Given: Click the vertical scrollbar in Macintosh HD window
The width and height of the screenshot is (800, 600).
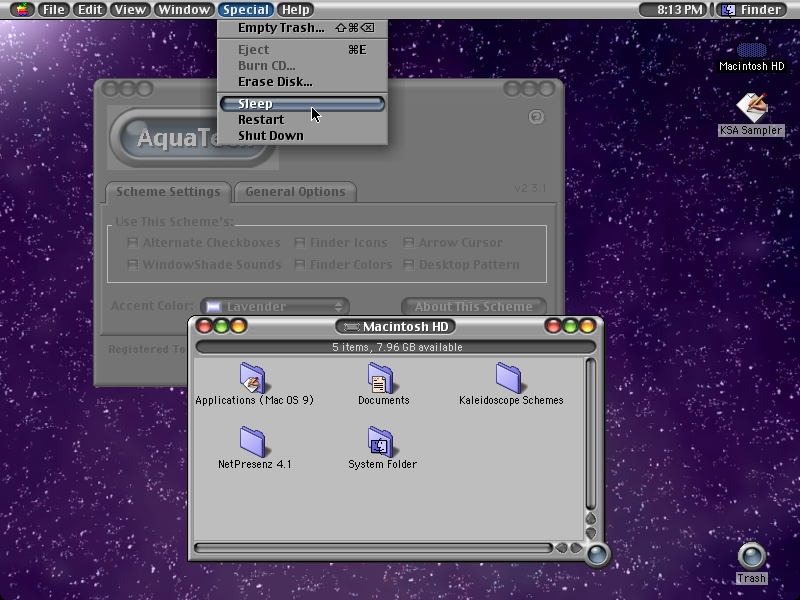Looking at the screenshot, I should pos(591,434).
